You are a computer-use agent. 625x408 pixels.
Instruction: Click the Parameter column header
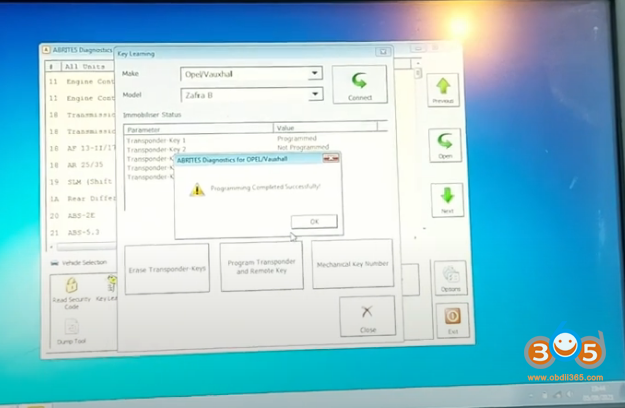[199, 129]
